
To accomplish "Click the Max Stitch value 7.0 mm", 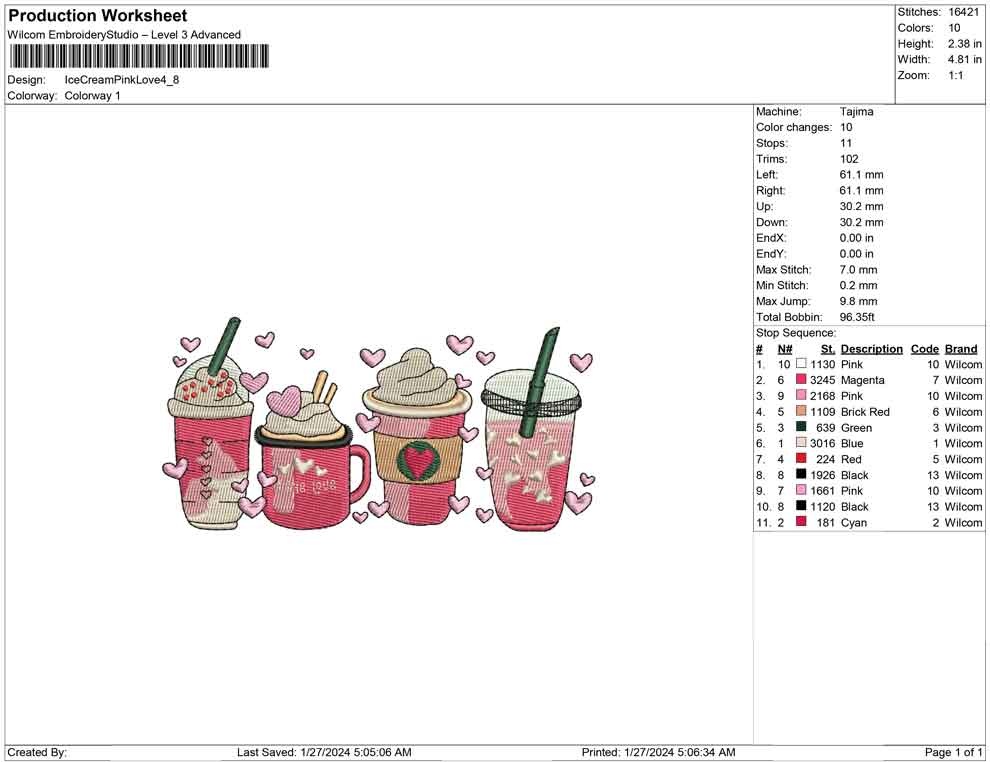I will (858, 270).
